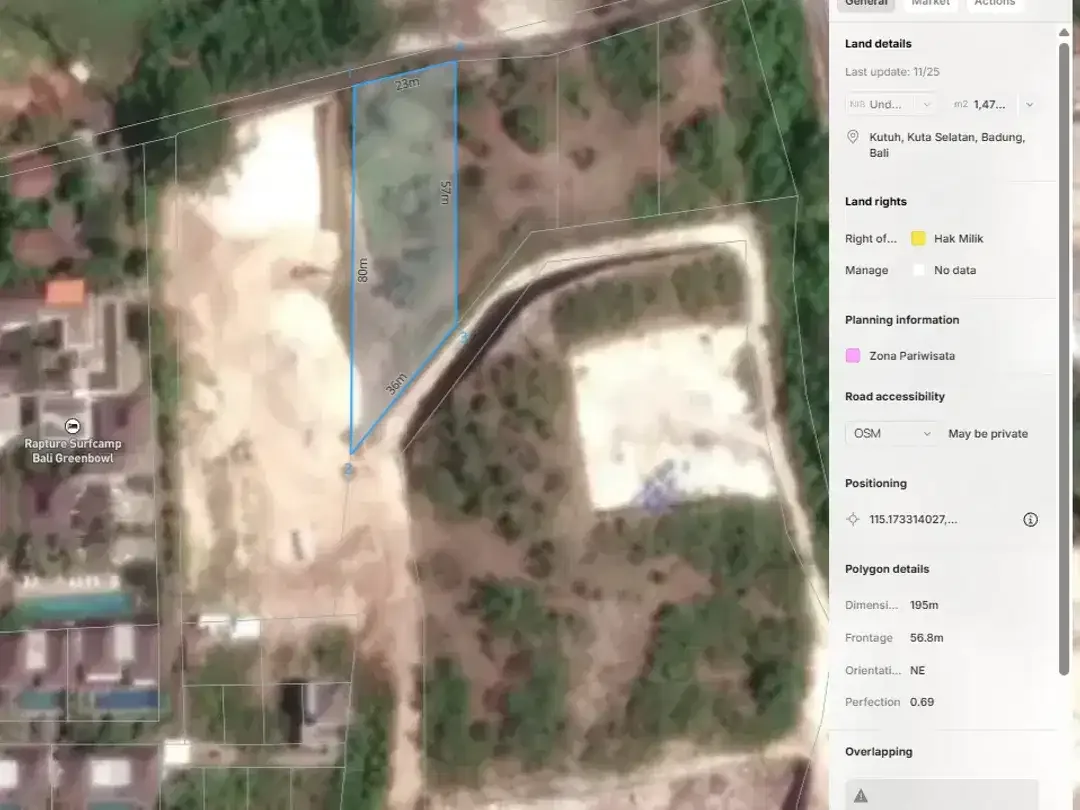Click the Overlapping section heading
Screen dimensions: 1080x810
click(x=879, y=751)
